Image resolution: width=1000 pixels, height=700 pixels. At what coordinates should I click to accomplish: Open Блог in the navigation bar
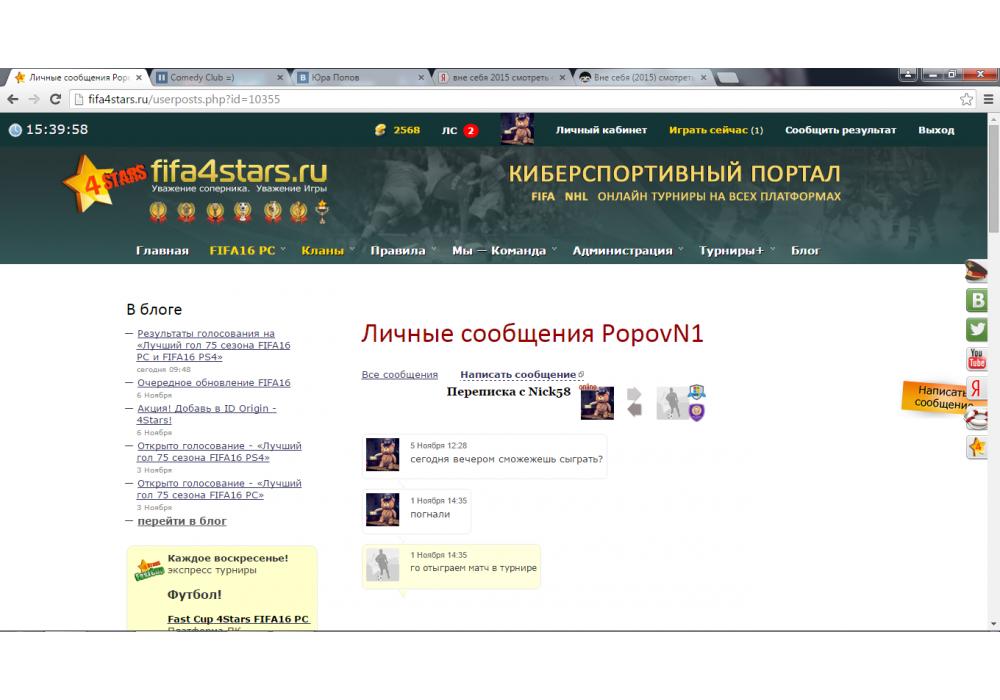click(x=805, y=251)
